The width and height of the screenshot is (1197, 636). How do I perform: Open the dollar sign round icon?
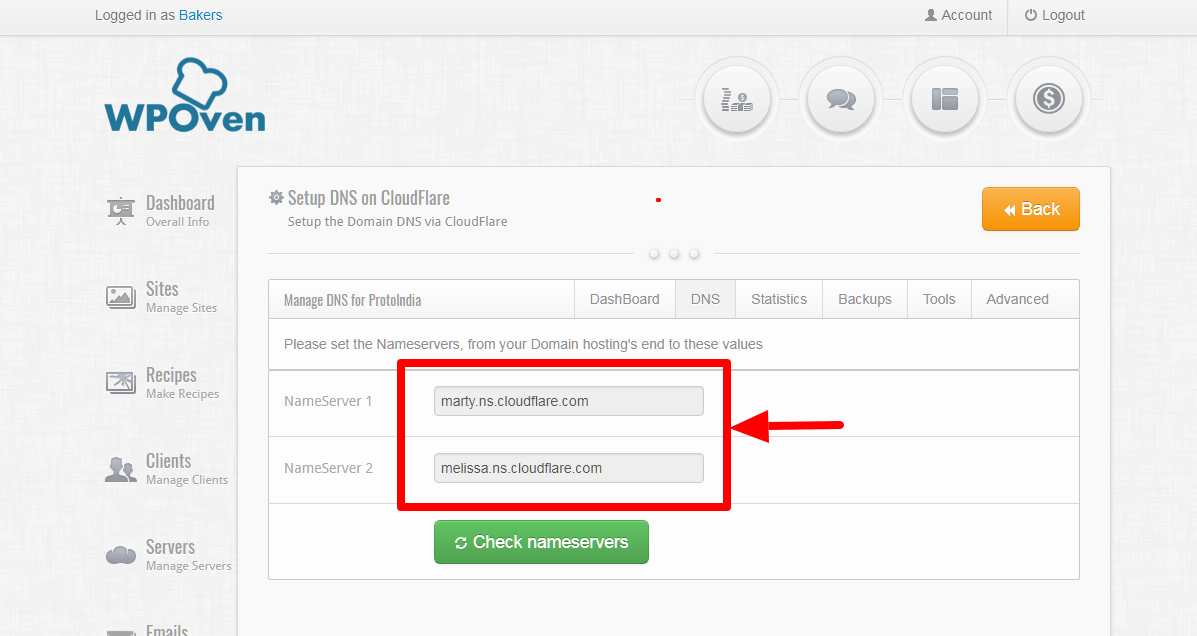tap(1048, 99)
